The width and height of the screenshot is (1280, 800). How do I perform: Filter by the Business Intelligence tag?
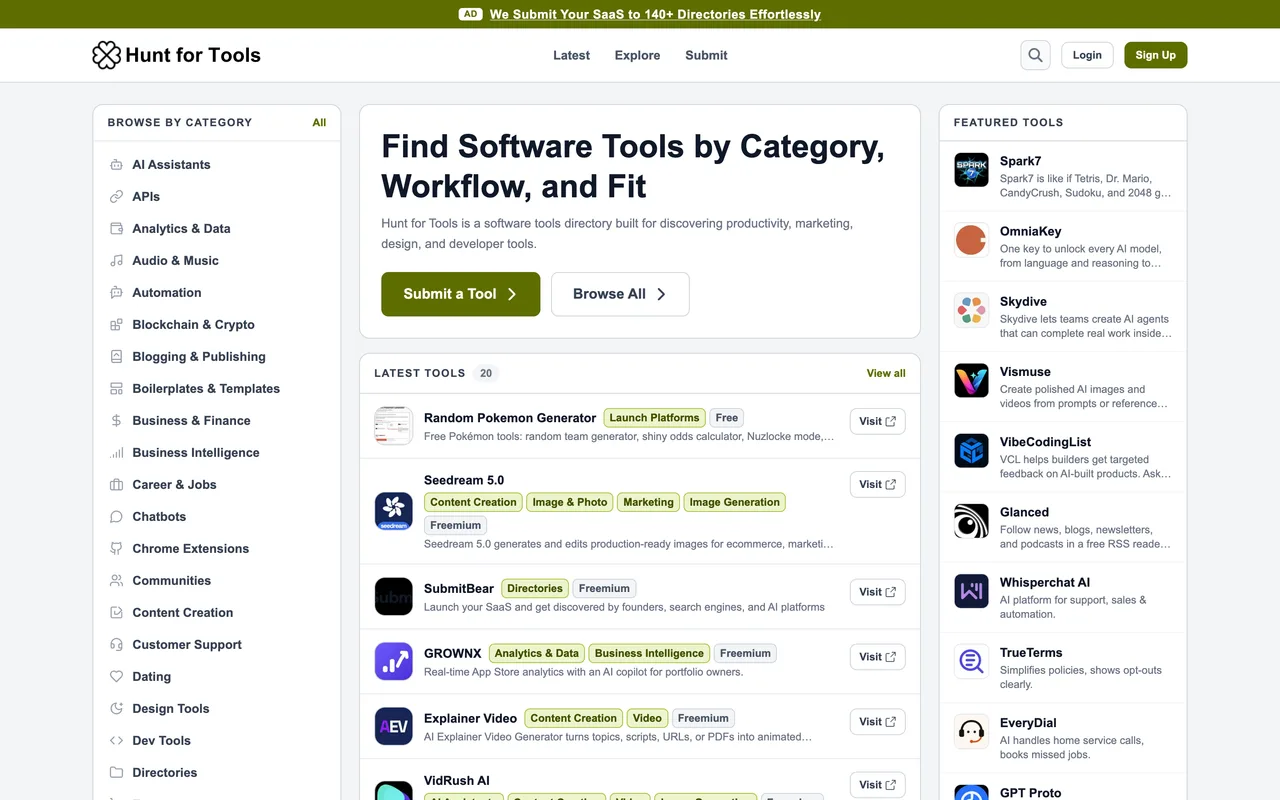(x=649, y=653)
